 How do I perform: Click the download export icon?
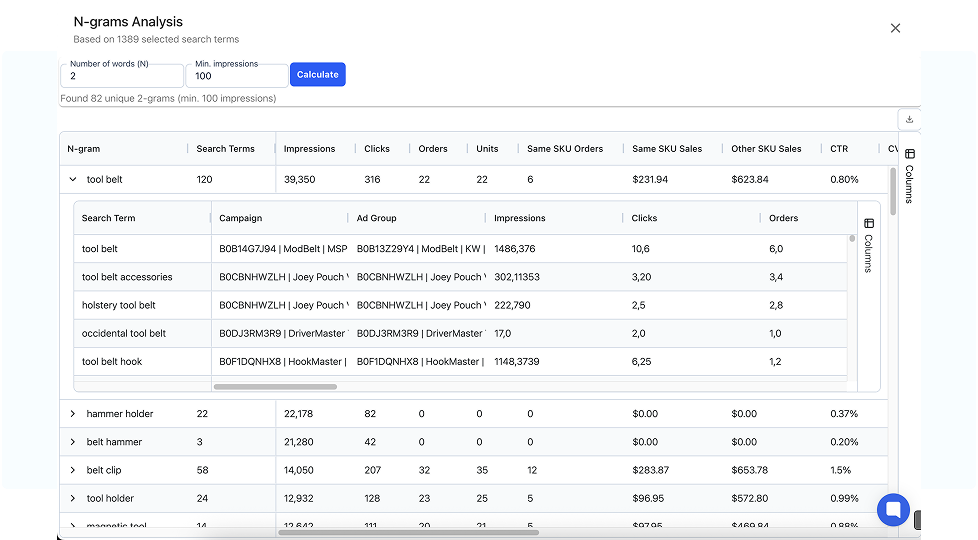coord(909,119)
